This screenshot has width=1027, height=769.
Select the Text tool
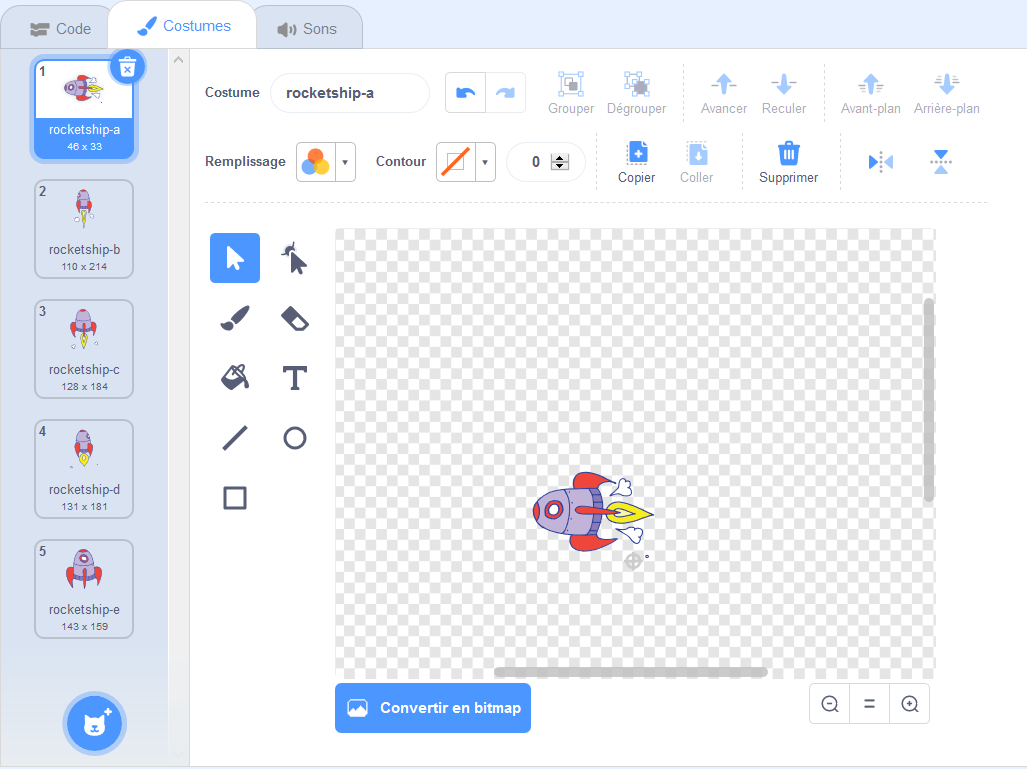(294, 378)
